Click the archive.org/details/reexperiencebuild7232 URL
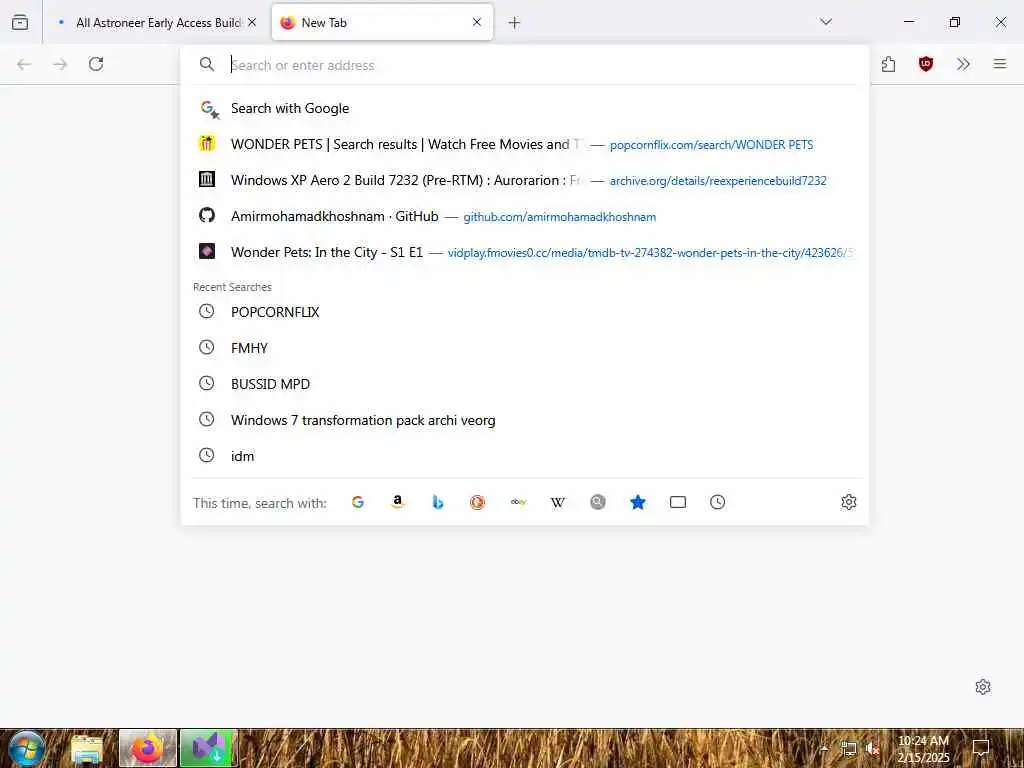 click(x=718, y=181)
